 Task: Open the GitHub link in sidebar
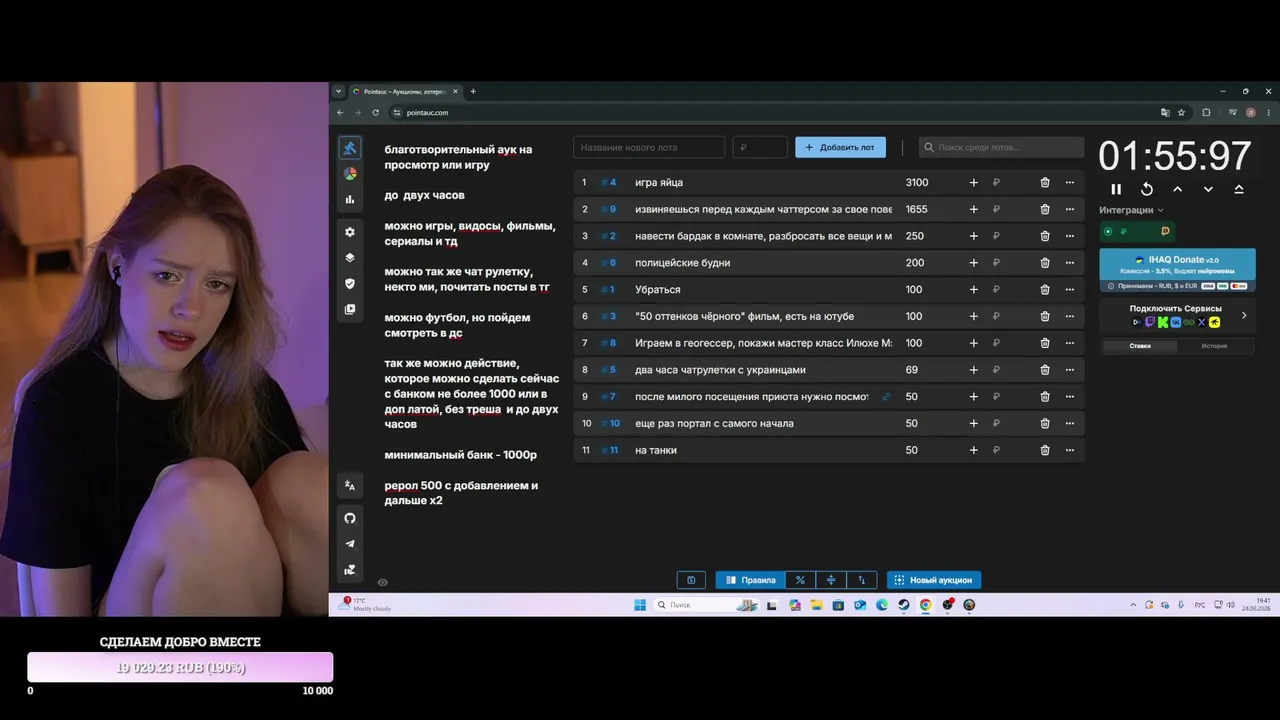point(350,518)
